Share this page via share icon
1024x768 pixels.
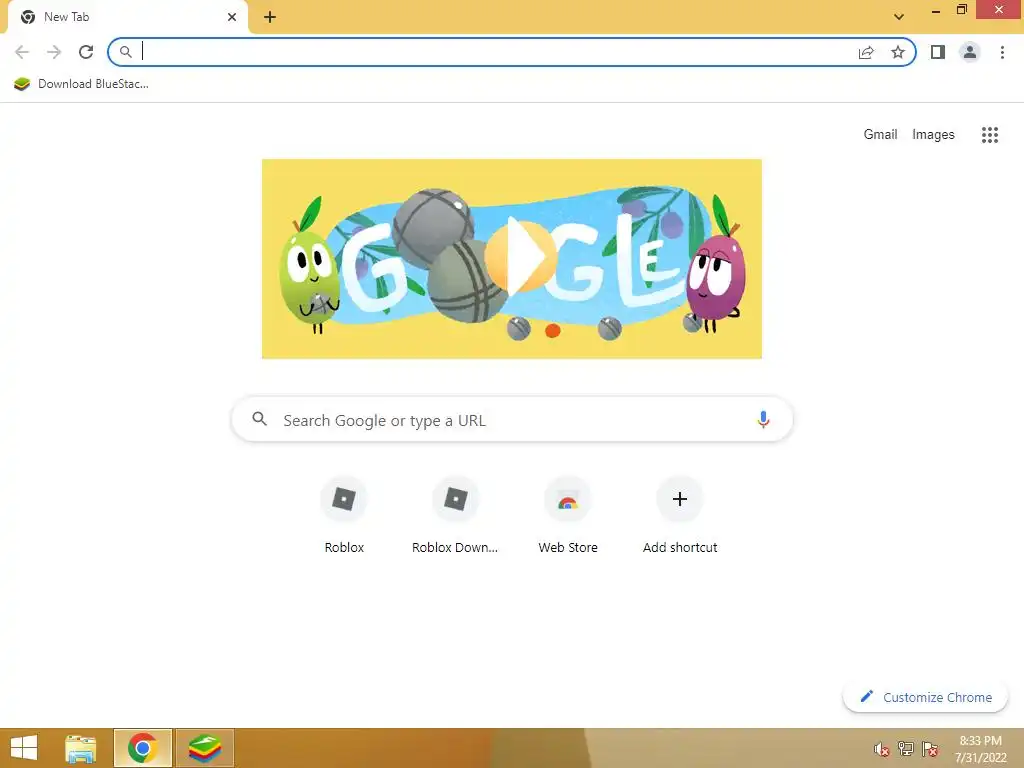tap(866, 52)
